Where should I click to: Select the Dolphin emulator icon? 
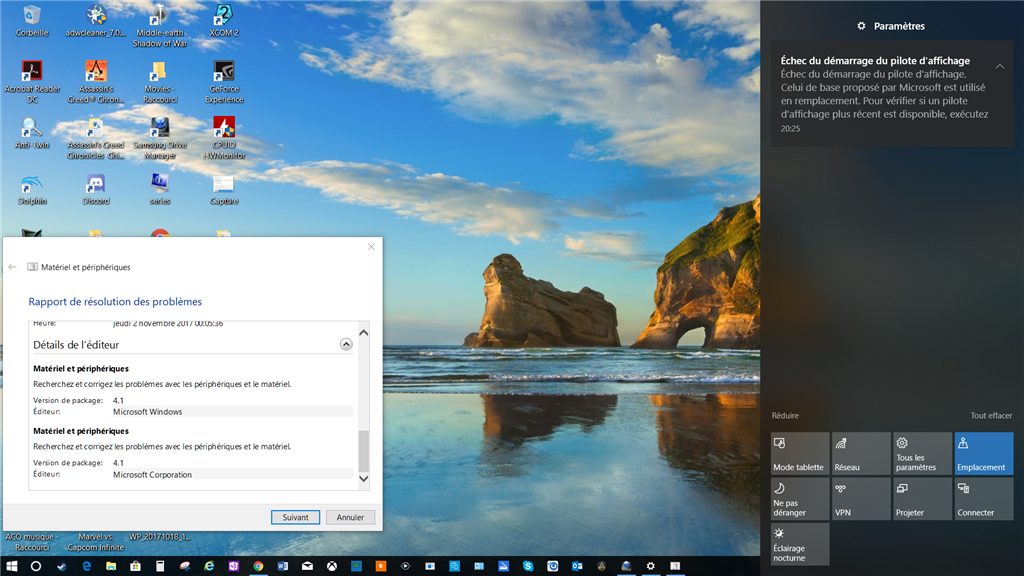(32, 190)
